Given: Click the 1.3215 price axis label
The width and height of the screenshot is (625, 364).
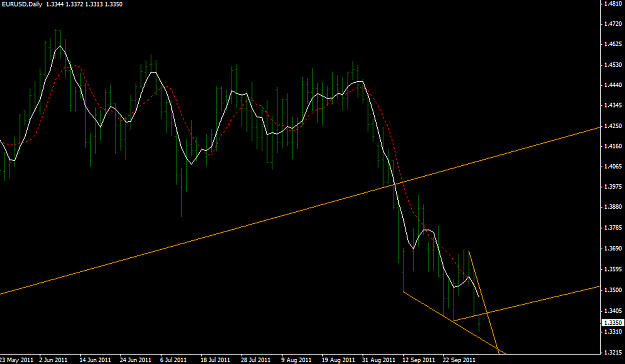Looking at the screenshot, I should (614, 353).
